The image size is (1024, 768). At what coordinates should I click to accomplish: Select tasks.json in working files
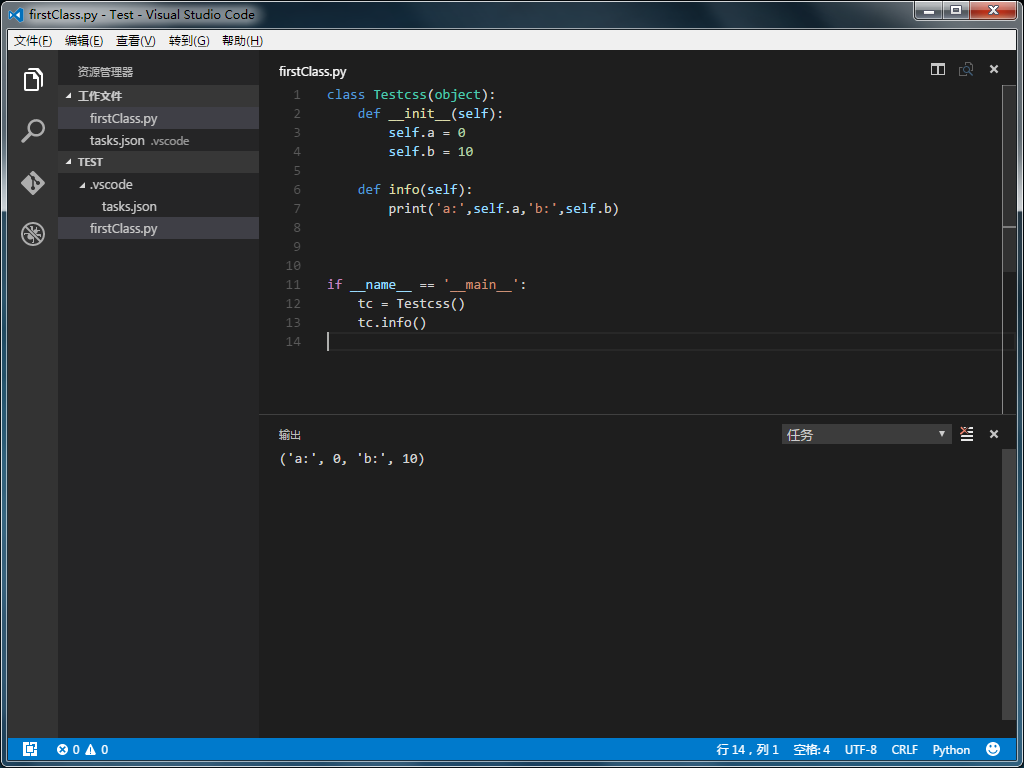point(159,140)
